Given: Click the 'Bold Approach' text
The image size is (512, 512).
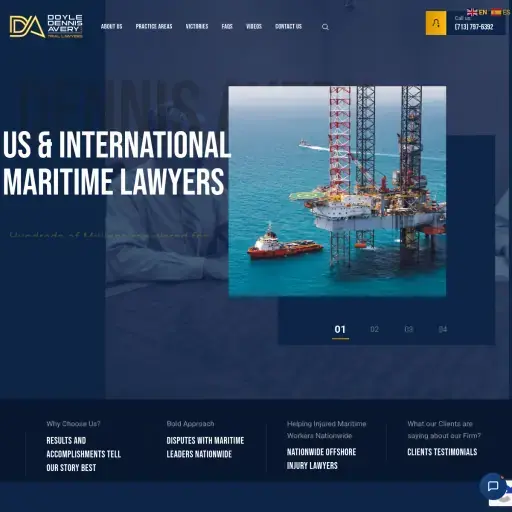Looking at the screenshot, I should 190,424.
